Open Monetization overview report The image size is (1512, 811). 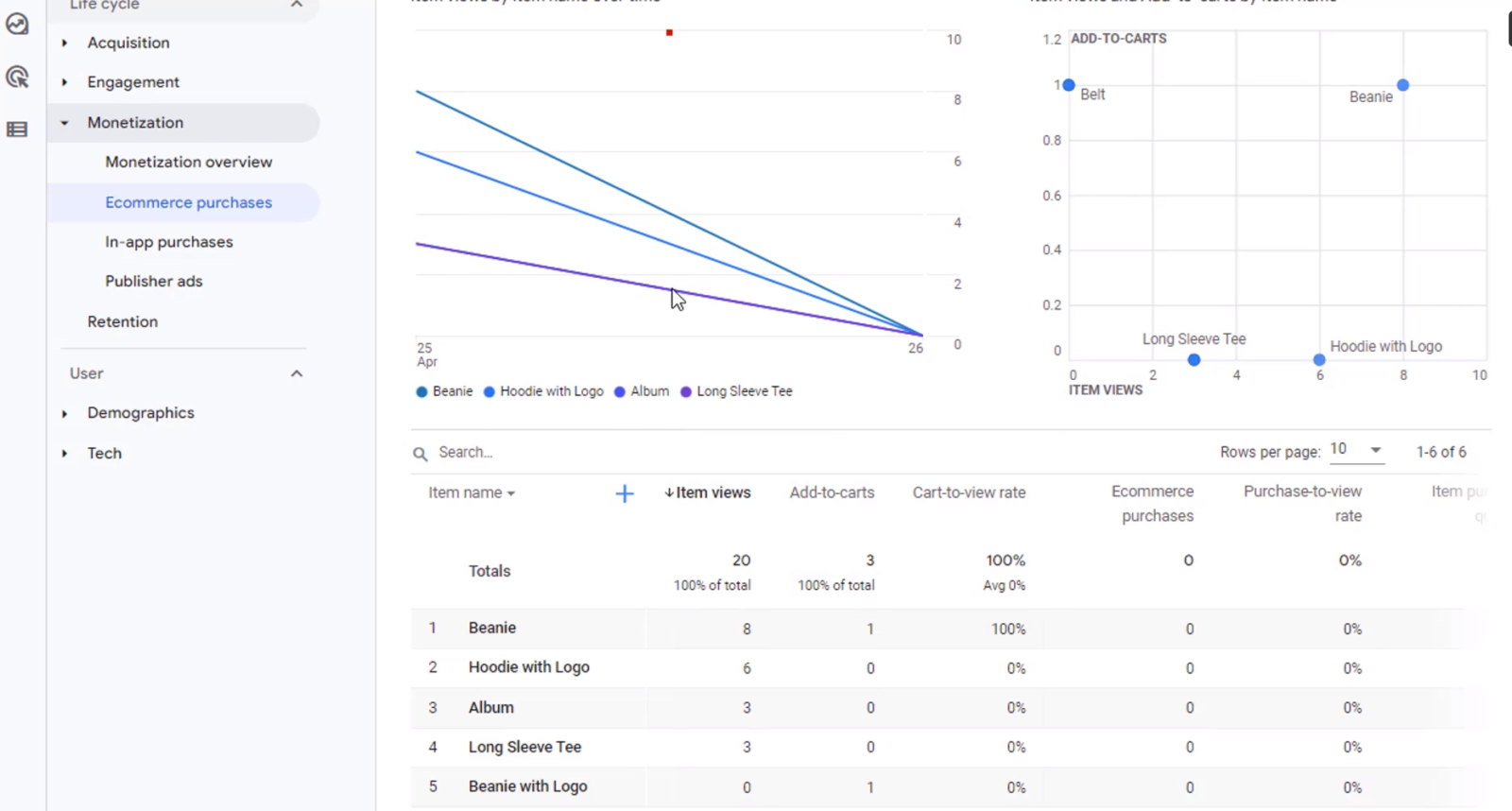188,162
